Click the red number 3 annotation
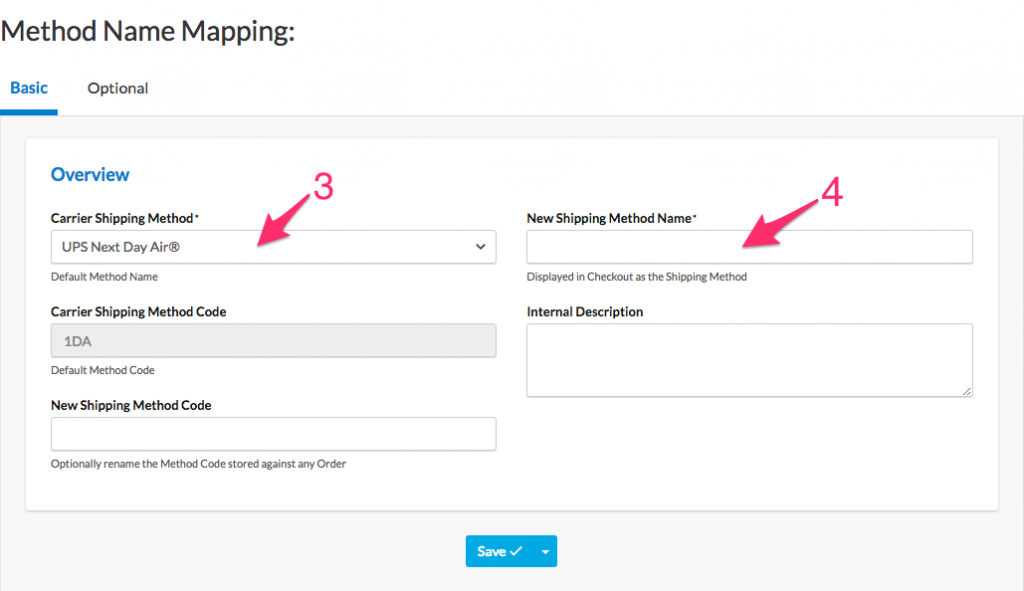This screenshot has height=591, width=1024. coord(323,187)
